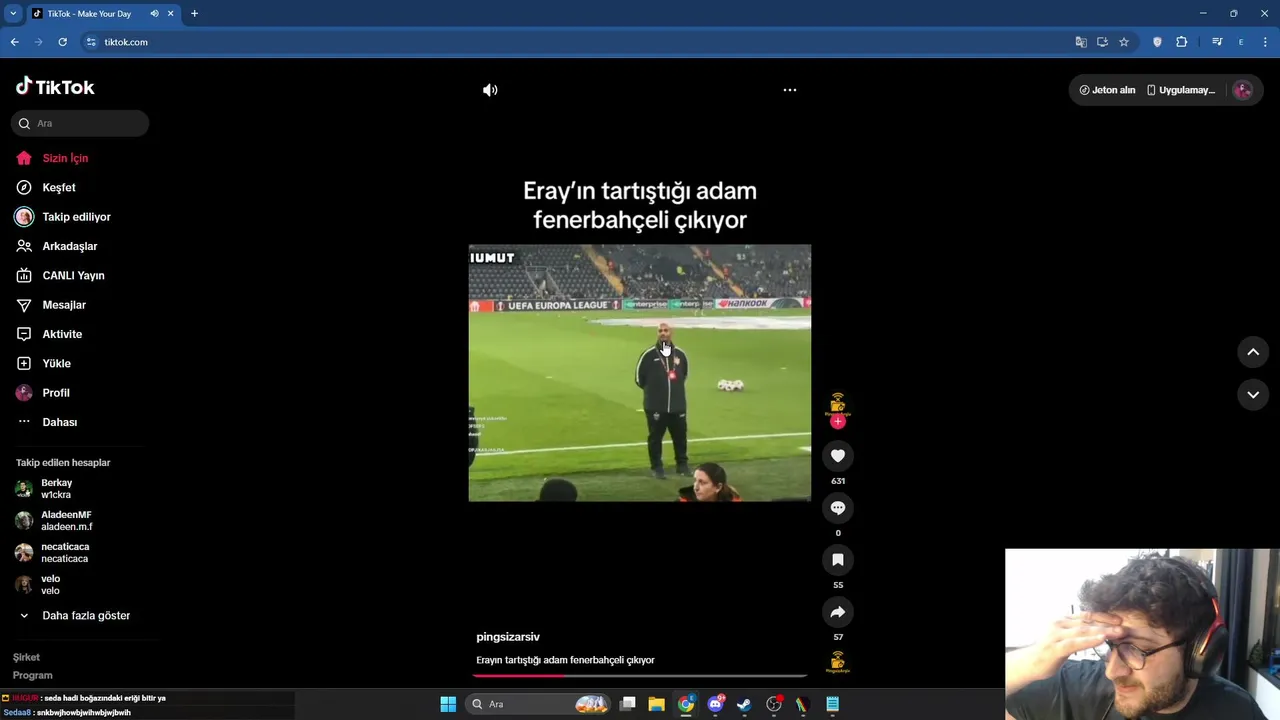Open Discord from the taskbar
The height and width of the screenshot is (720, 1280).
pyautogui.click(x=716, y=704)
